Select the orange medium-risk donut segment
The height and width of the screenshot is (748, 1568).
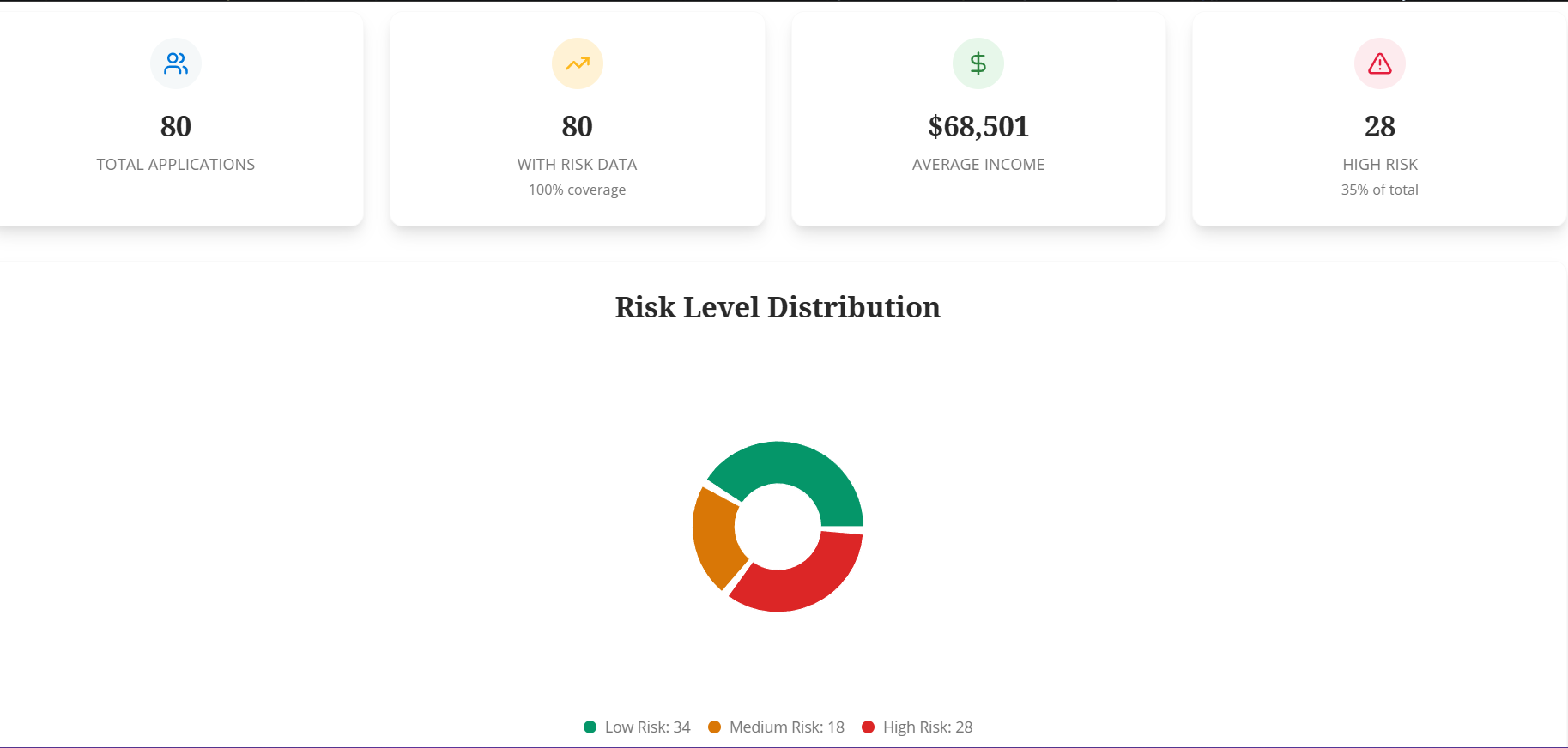click(x=714, y=536)
